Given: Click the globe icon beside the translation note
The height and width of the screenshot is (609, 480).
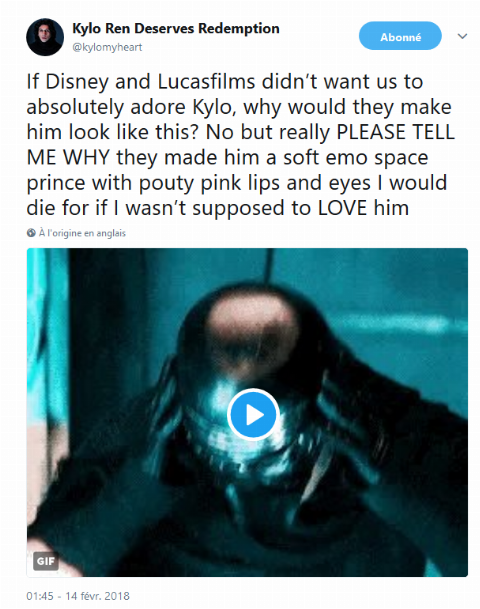Looking at the screenshot, I should [31, 233].
